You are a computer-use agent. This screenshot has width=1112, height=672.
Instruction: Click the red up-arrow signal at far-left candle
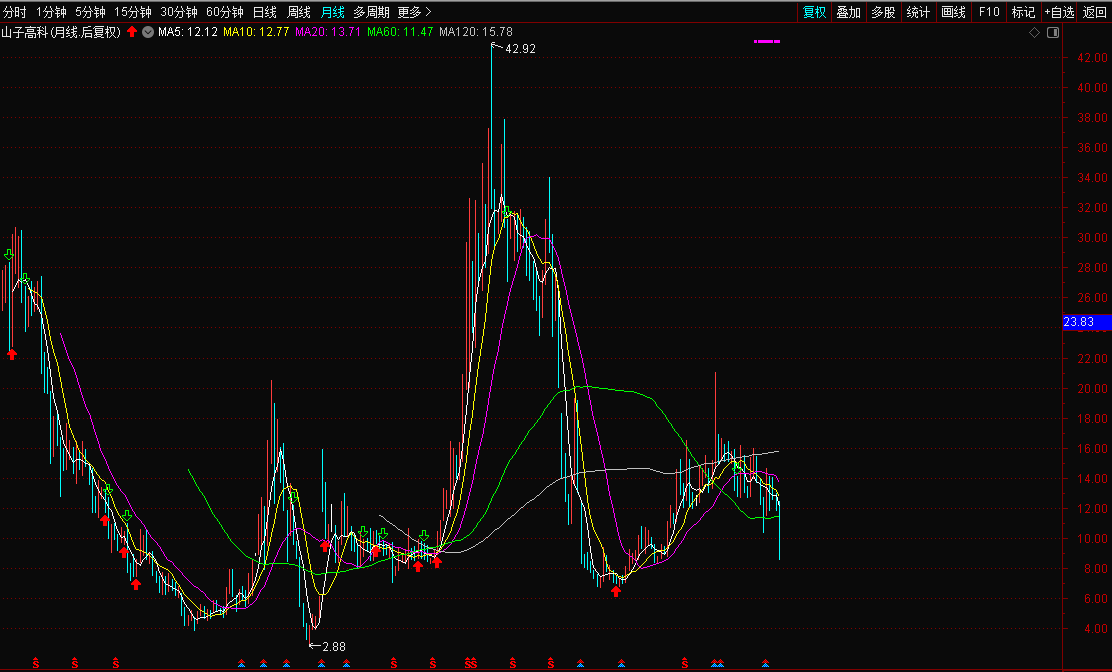12,353
